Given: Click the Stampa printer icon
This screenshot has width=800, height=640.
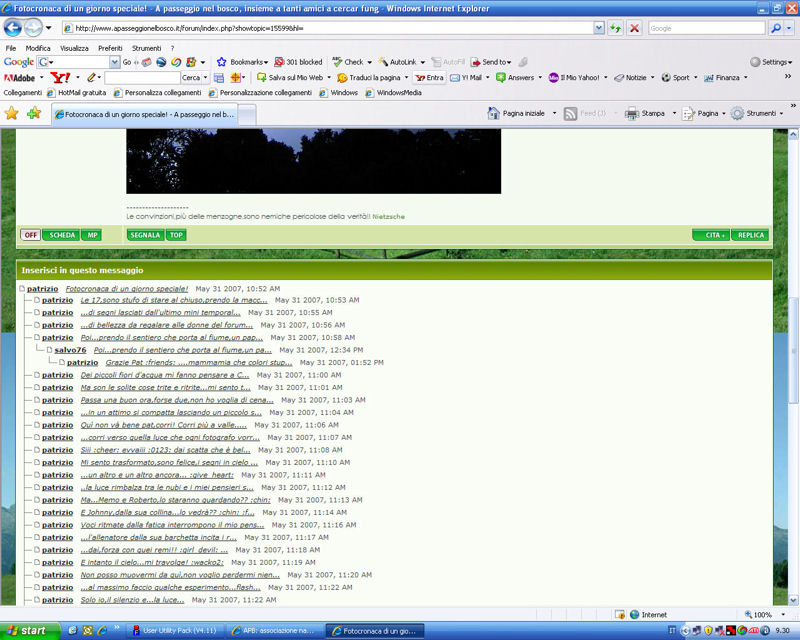Looking at the screenshot, I should pos(632,114).
